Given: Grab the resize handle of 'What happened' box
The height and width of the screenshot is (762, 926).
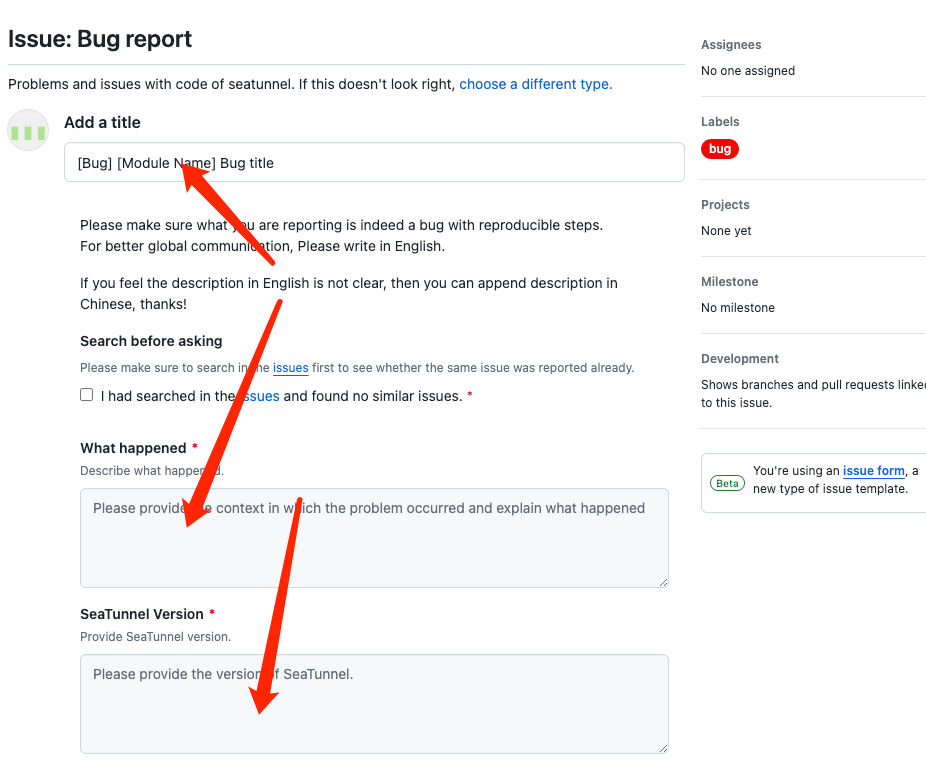Looking at the screenshot, I should (x=663, y=582).
